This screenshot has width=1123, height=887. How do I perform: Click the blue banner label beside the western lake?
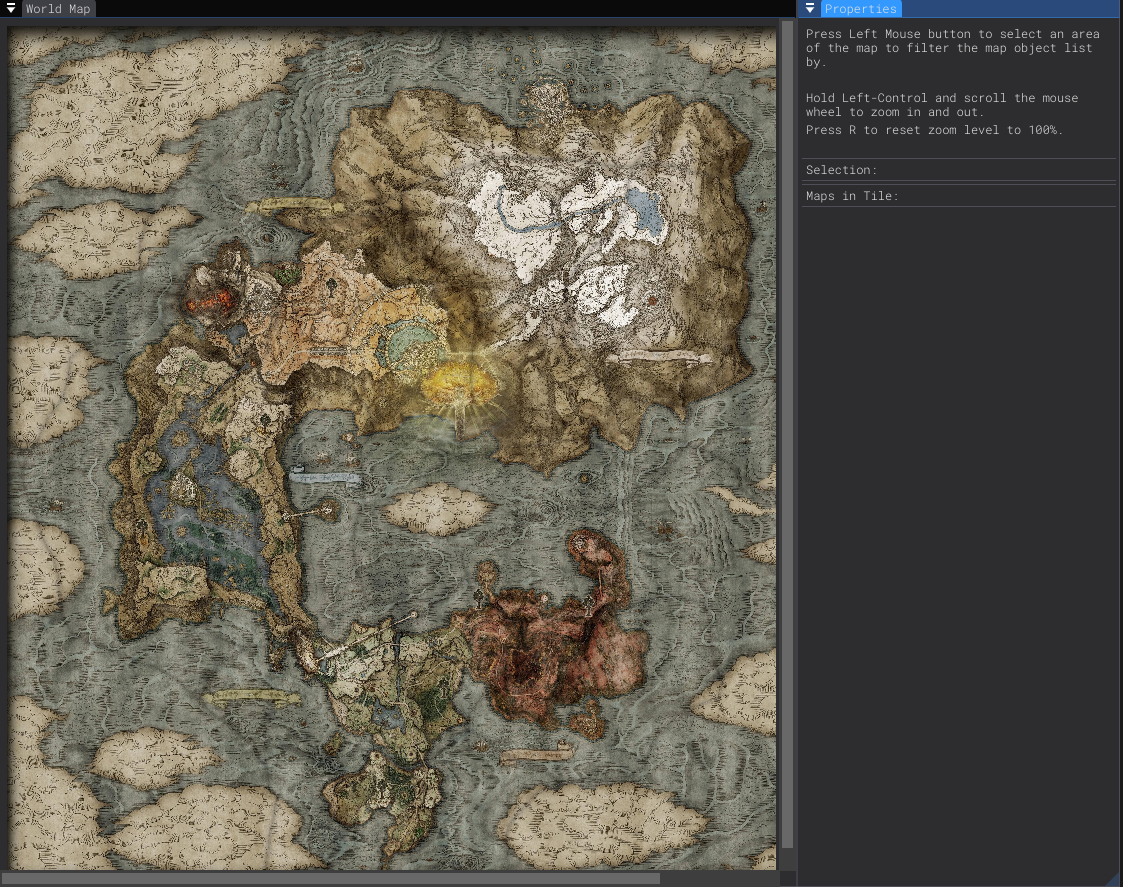coord(325,478)
